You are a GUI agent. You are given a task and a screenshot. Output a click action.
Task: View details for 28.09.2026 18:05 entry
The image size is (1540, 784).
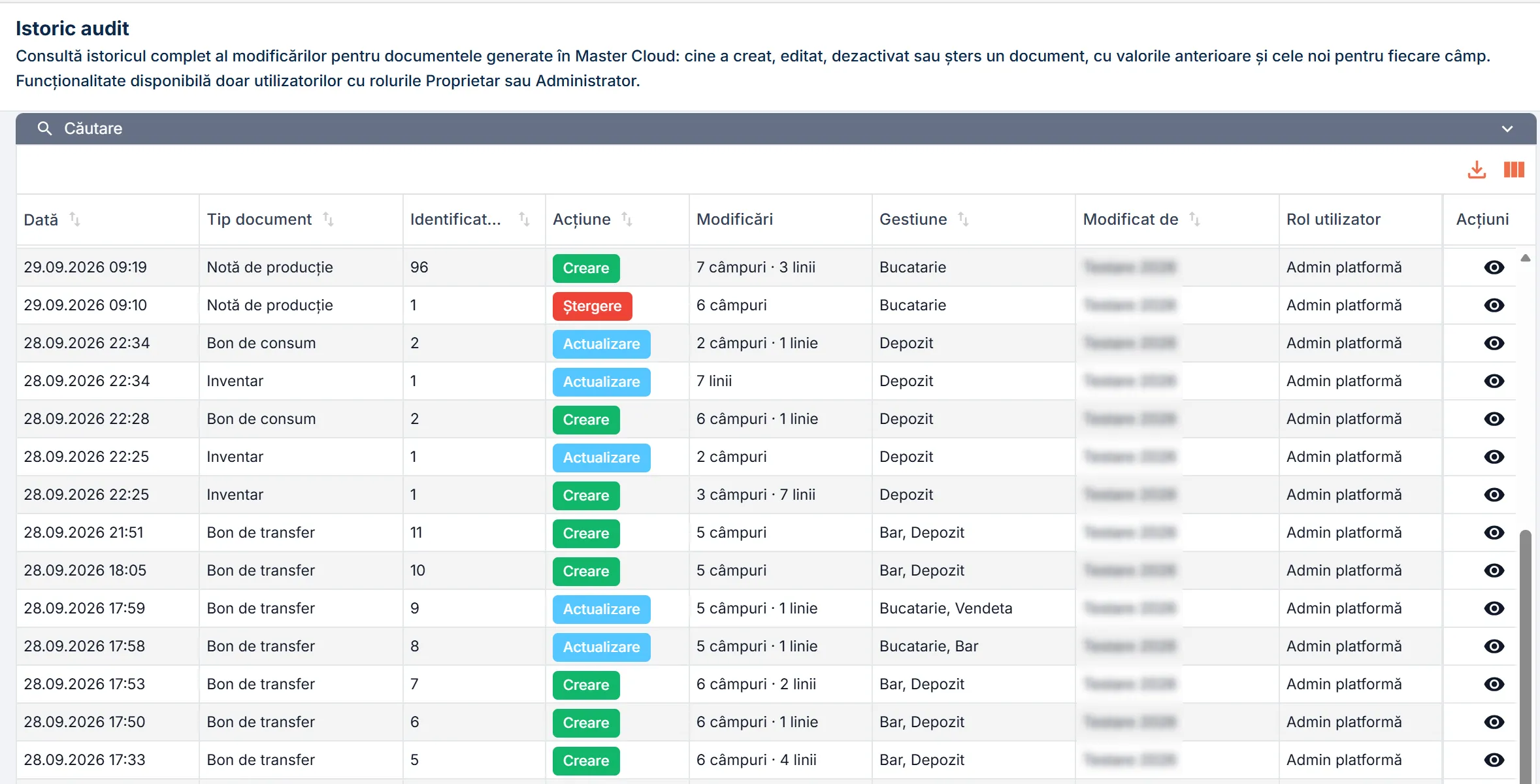1494,570
